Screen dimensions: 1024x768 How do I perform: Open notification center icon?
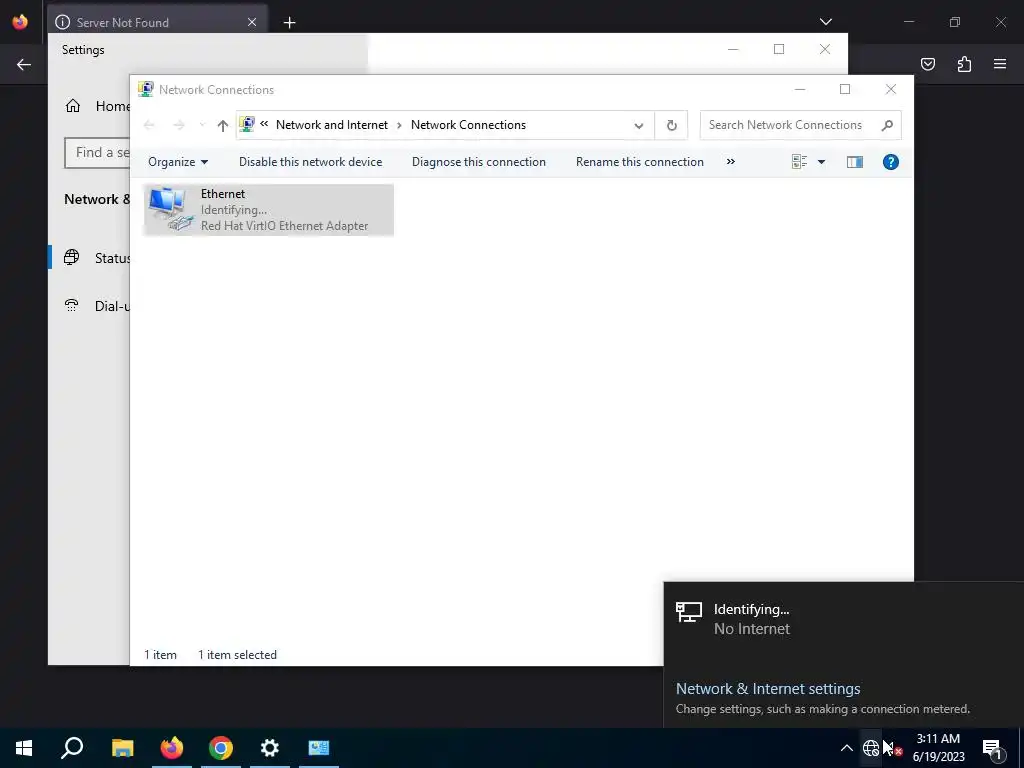992,748
